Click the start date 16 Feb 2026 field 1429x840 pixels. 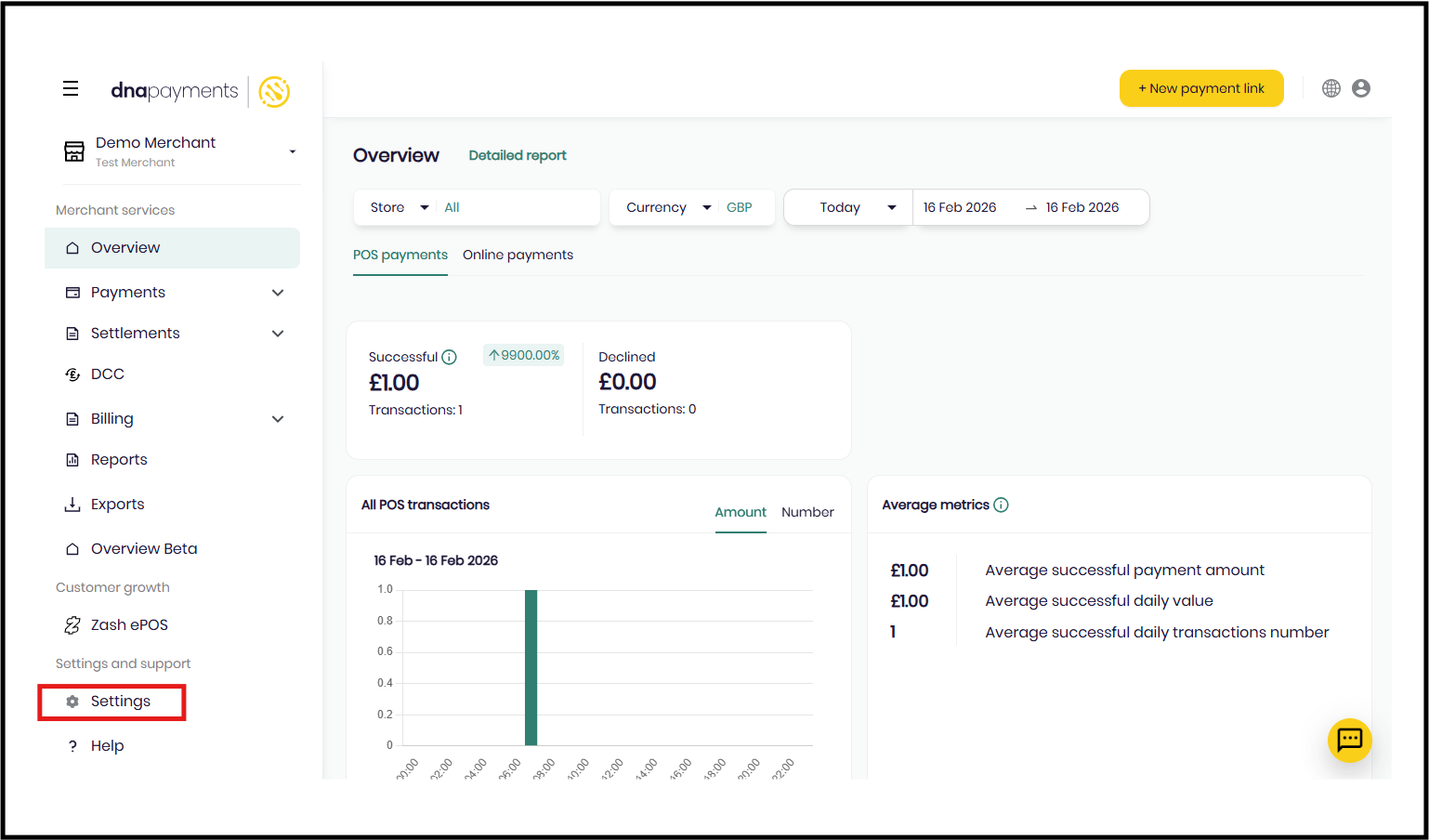(960, 207)
